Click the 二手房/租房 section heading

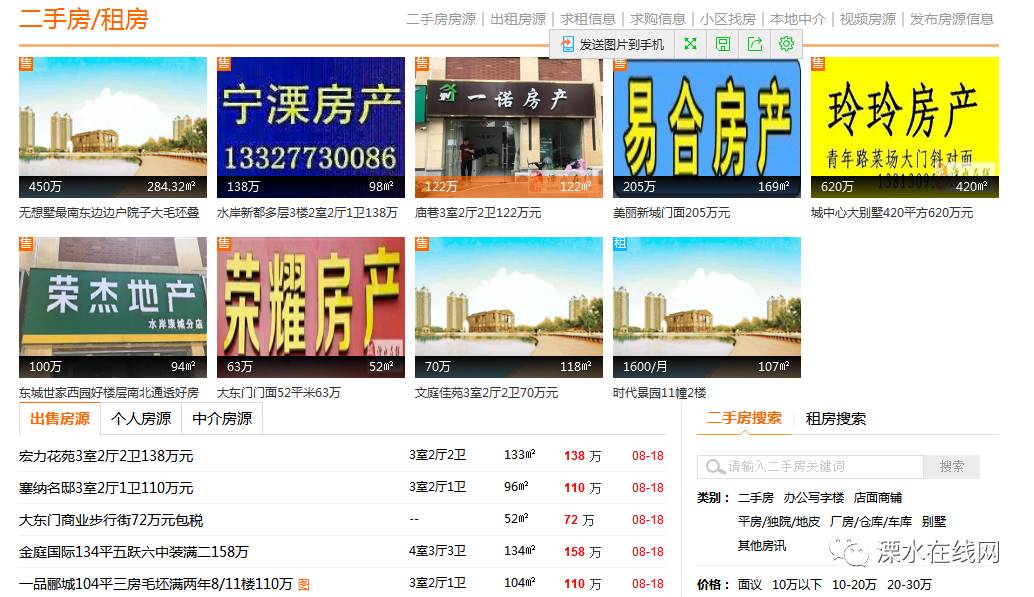(x=84, y=19)
